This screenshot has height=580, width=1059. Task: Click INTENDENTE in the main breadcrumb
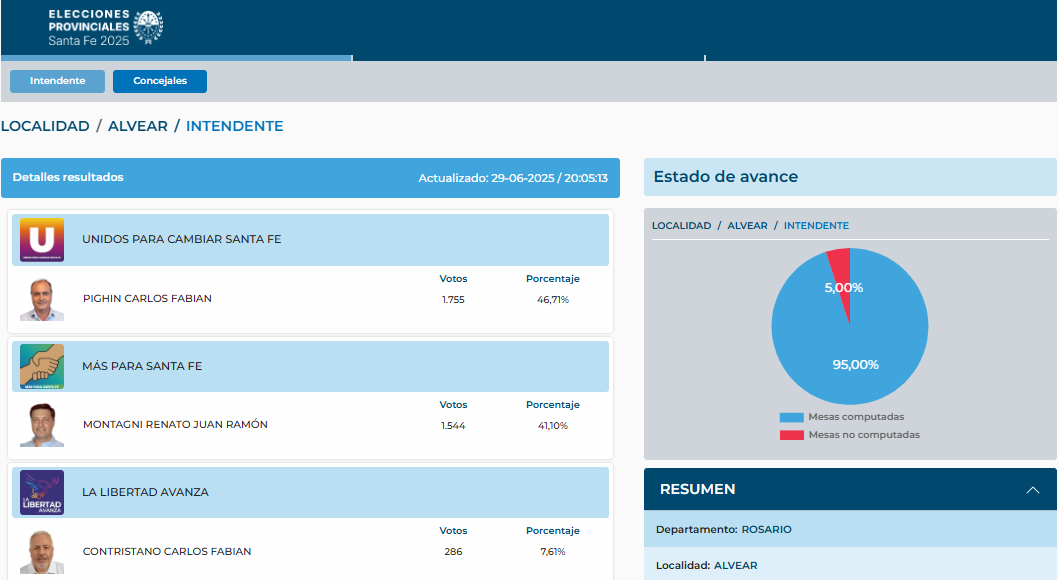tap(234, 126)
